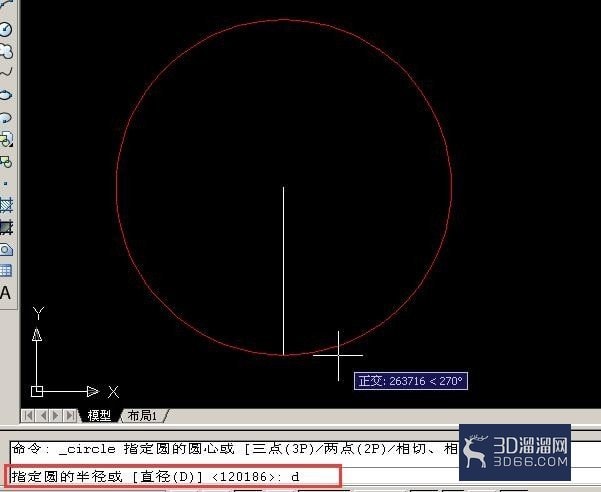Select the white vertical line in drawing
This screenshot has width=601, height=492.
pyautogui.click(x=283, y=271)
